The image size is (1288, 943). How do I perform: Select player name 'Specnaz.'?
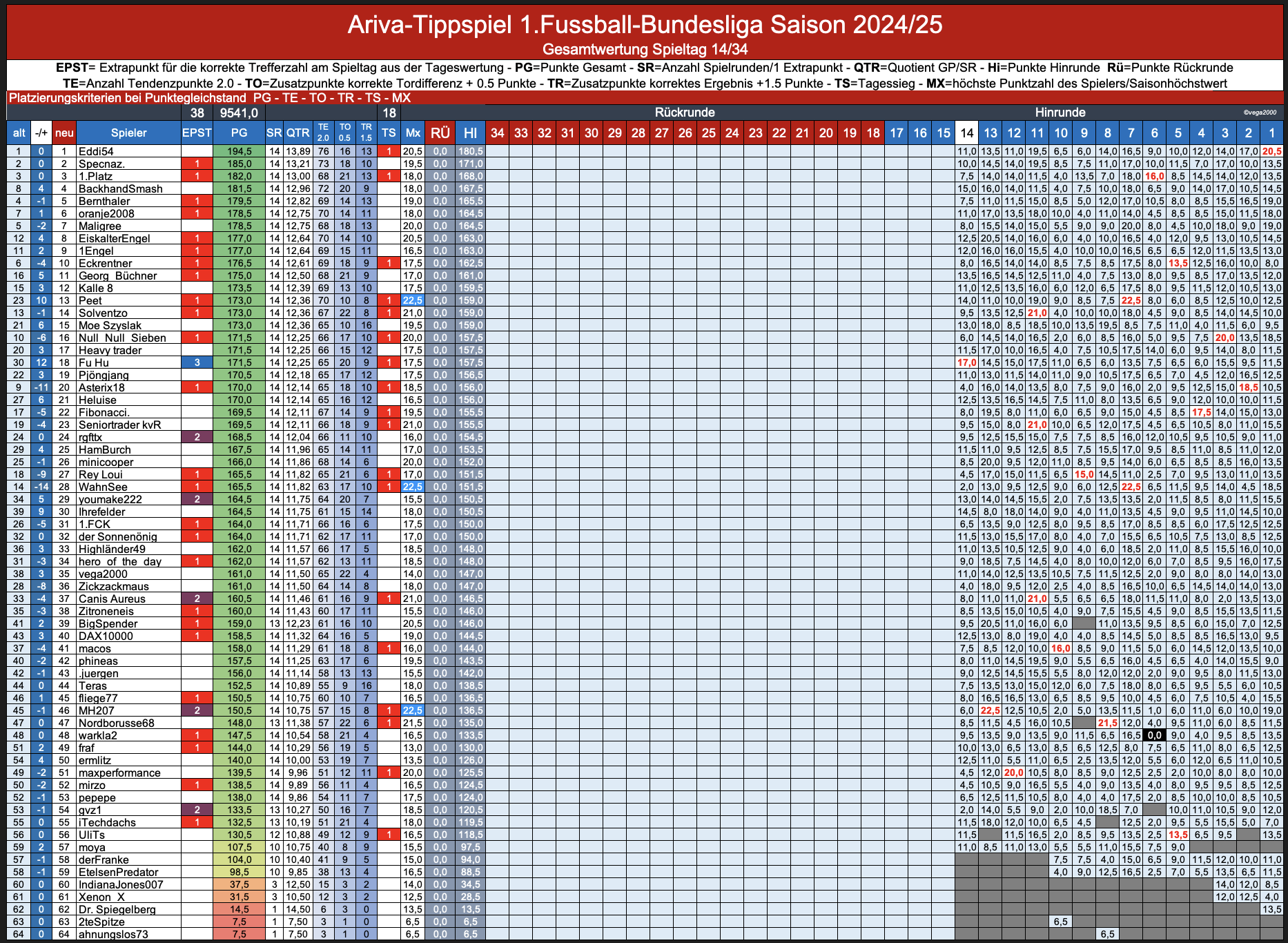[x=101, y=164]
